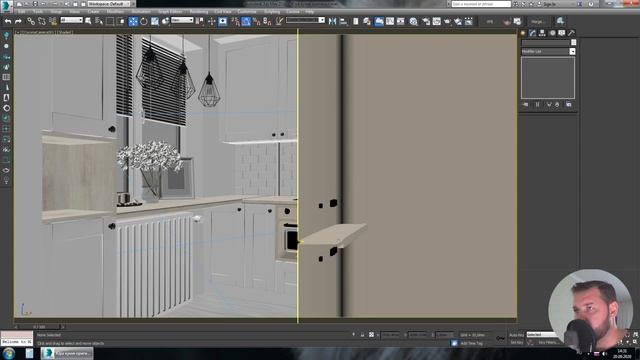Open Select by Name dialog

click(99, 21)
